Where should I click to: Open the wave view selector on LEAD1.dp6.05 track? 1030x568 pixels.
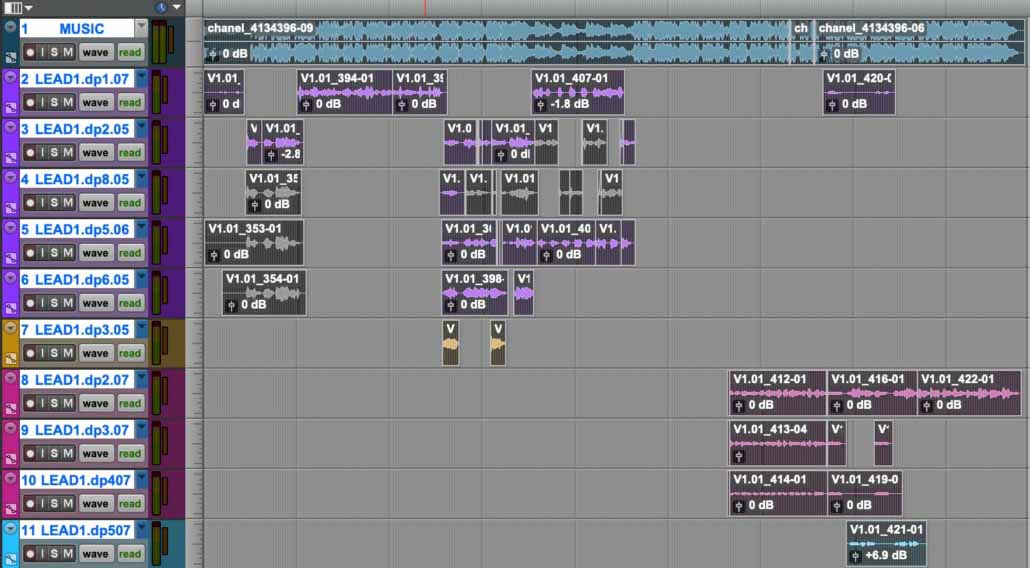pos(95,303)
